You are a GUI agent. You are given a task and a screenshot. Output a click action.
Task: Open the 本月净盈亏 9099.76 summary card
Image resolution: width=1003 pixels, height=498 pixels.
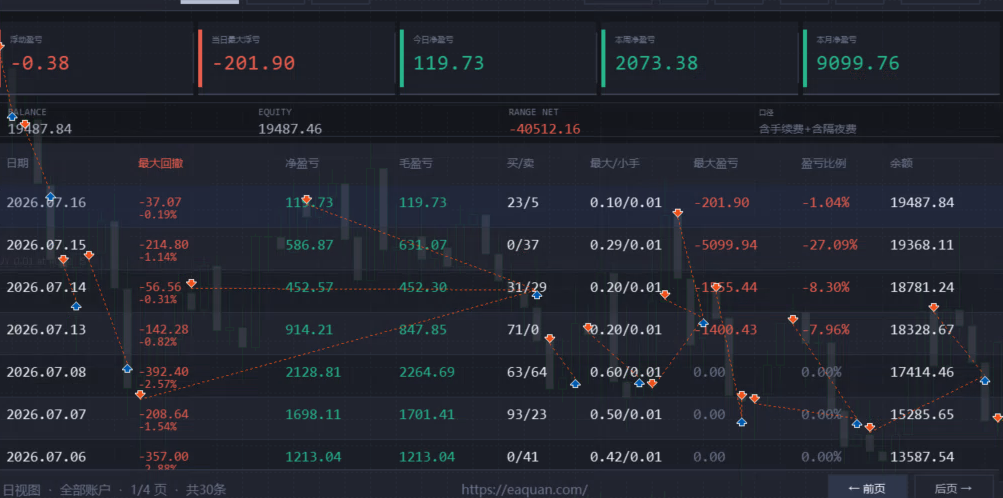[x=900, y=58]
